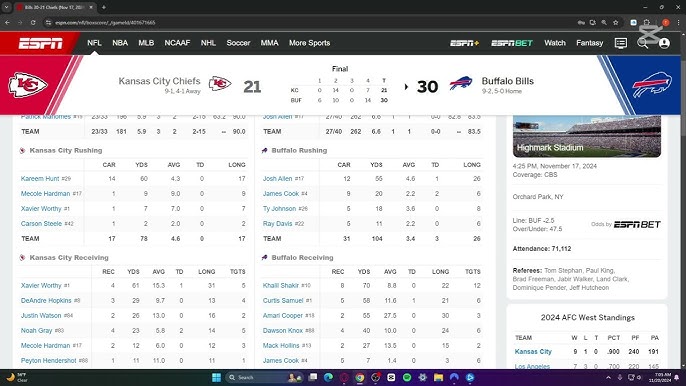Open Khalil Shakir player link
686x386 pixels.
280,285
